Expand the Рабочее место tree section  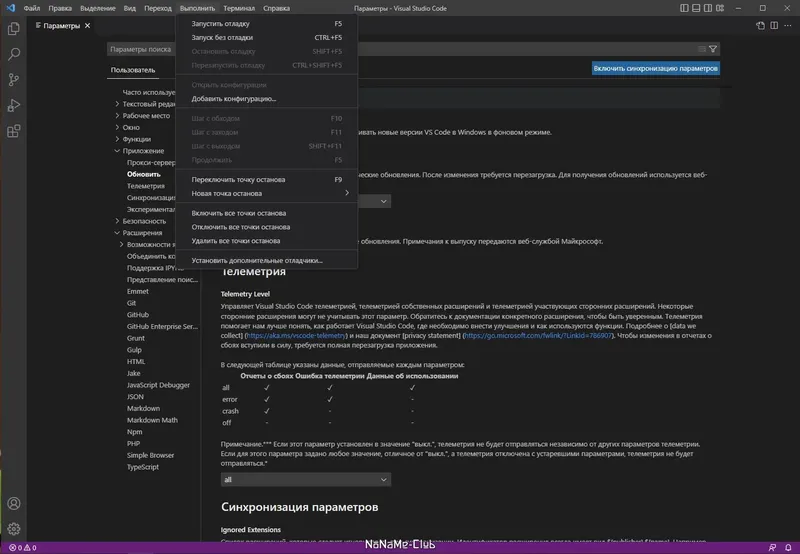pos(117,115)
